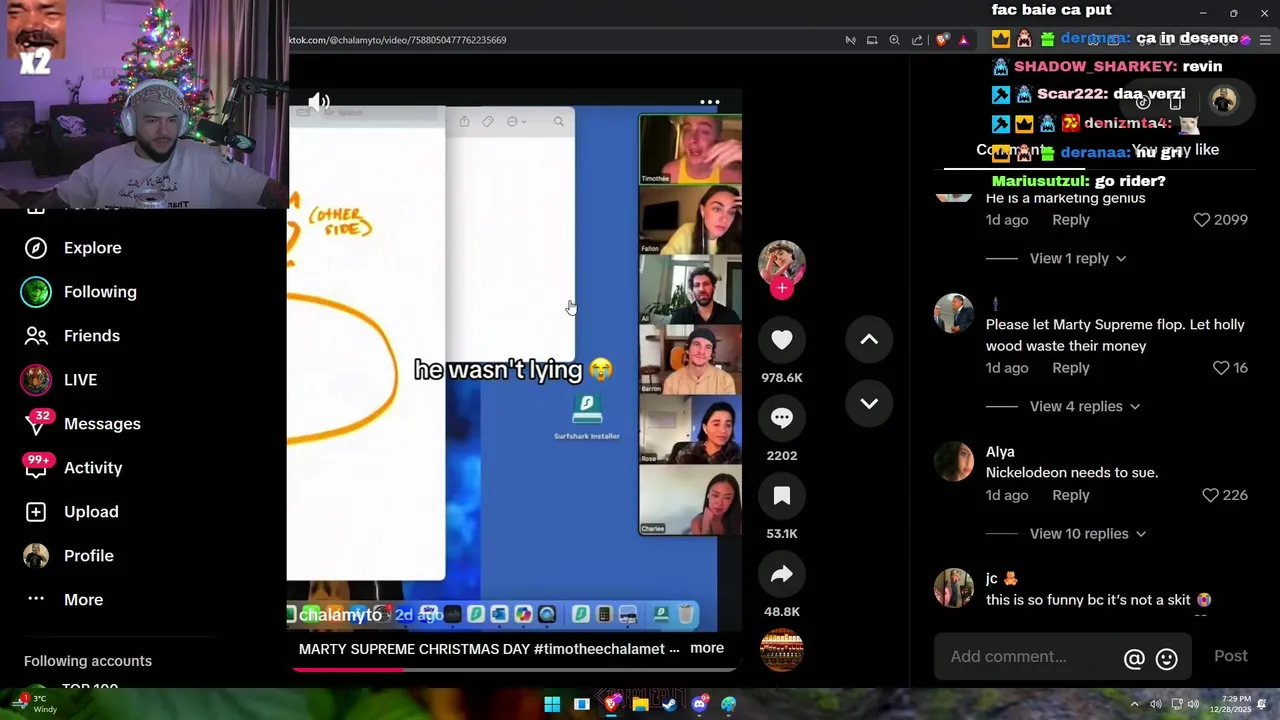Open the Following feed
This screenshot has height=720, width=1280.
tap(100, 292)
